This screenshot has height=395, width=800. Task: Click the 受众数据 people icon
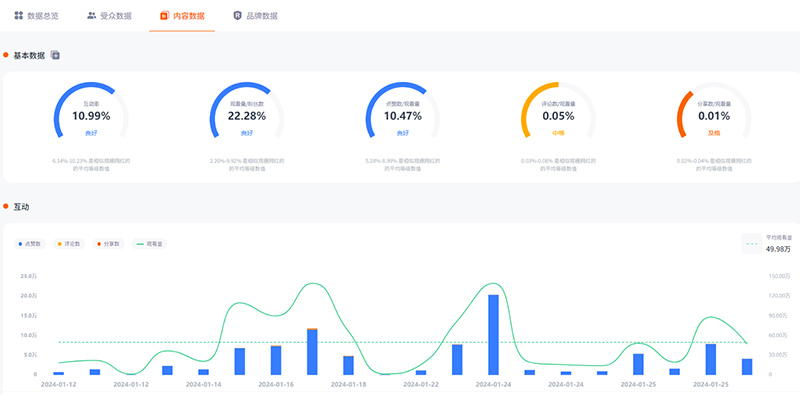(91, 15)
